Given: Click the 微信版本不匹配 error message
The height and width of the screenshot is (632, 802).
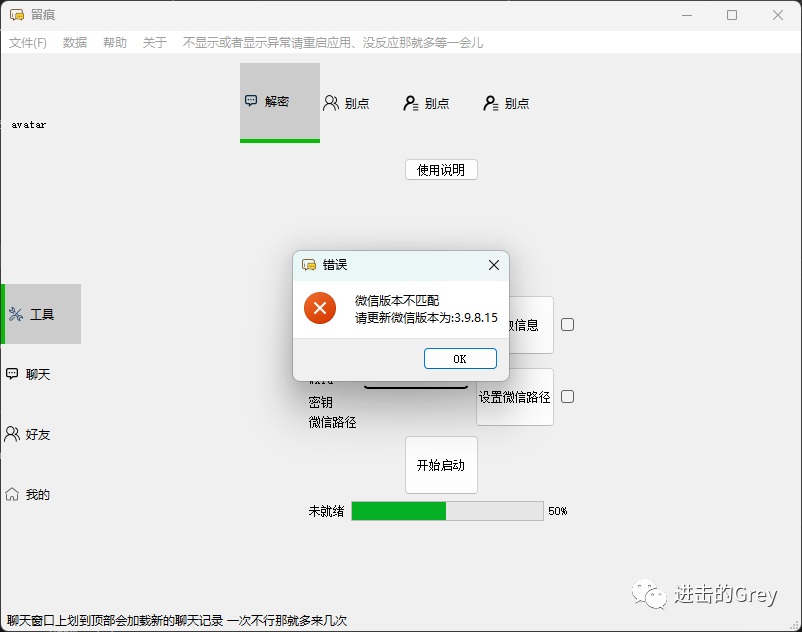Looking at the screenshot, I should (x=397, y=301).
